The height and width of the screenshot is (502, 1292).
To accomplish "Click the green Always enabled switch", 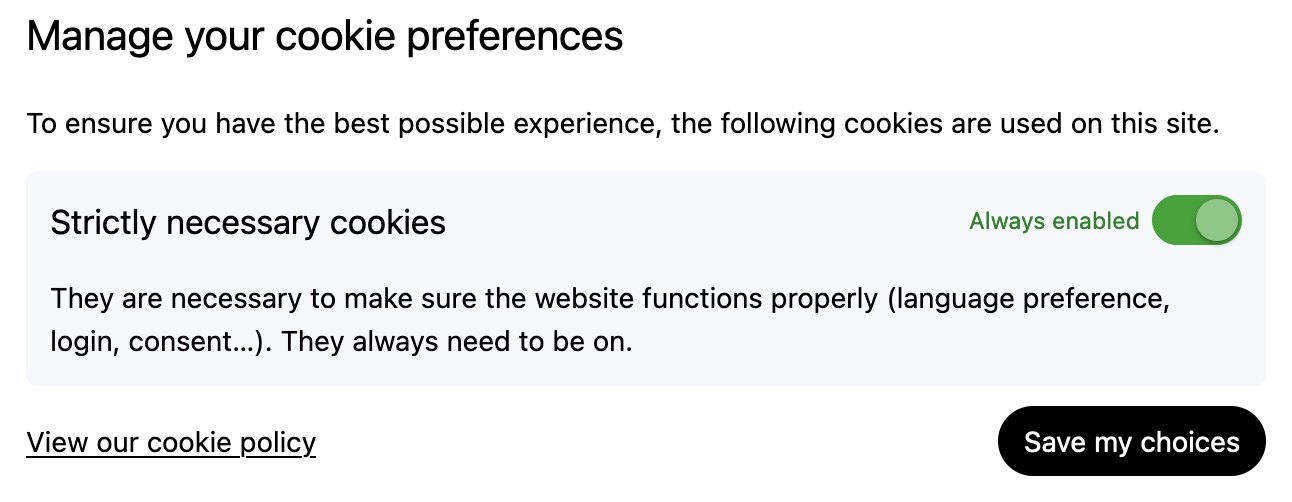I will [1196, 220].
